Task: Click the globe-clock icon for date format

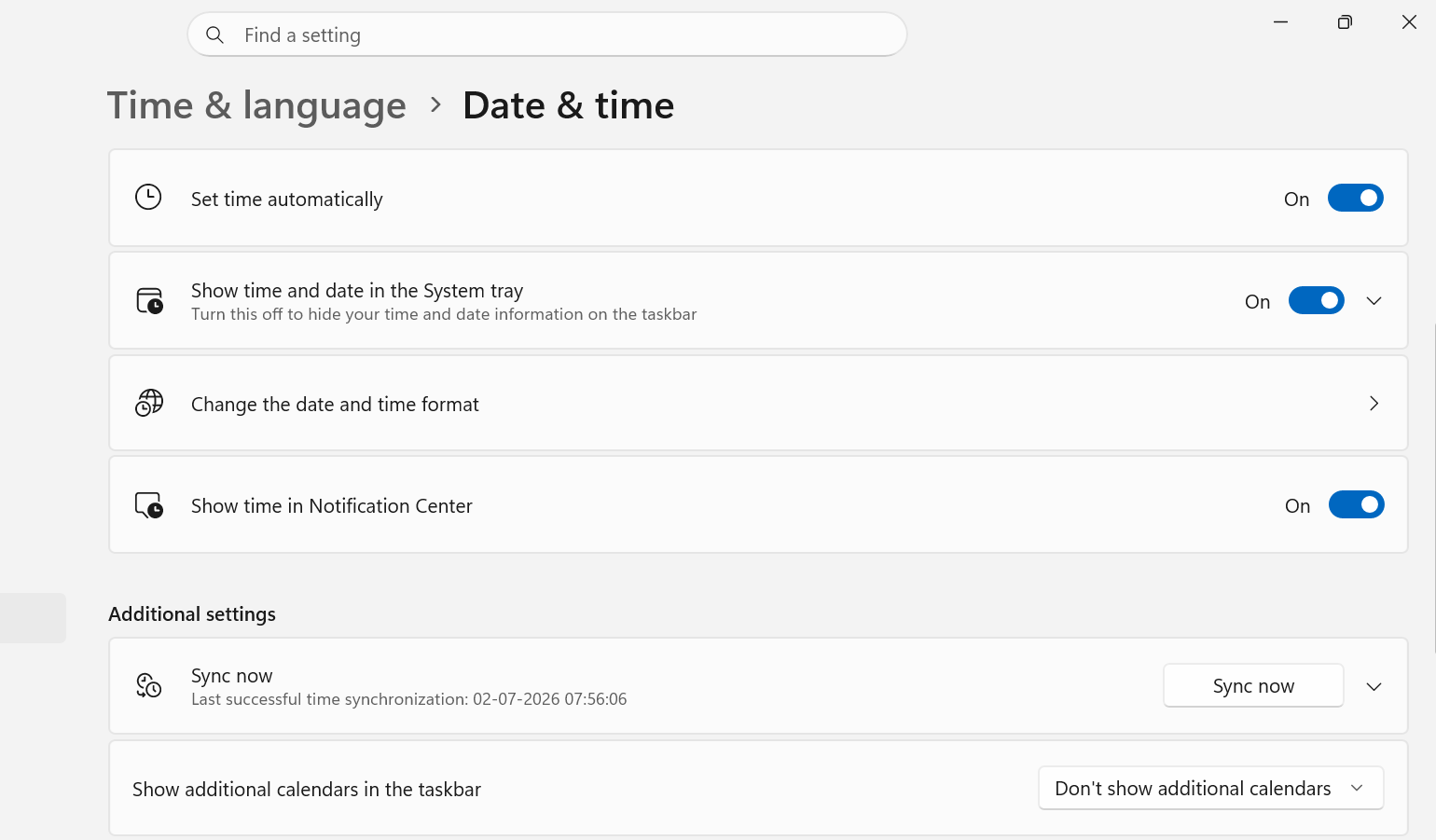Action: click(149, 403)
